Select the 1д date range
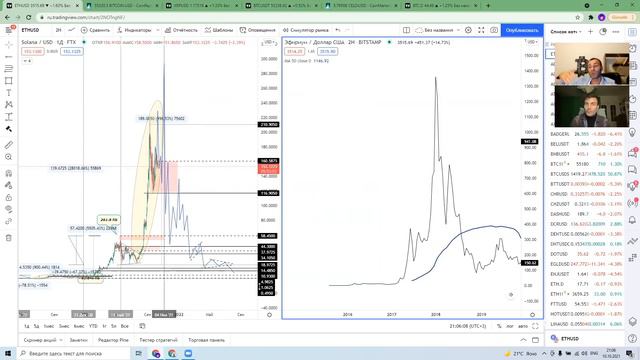 coord(27,326)
